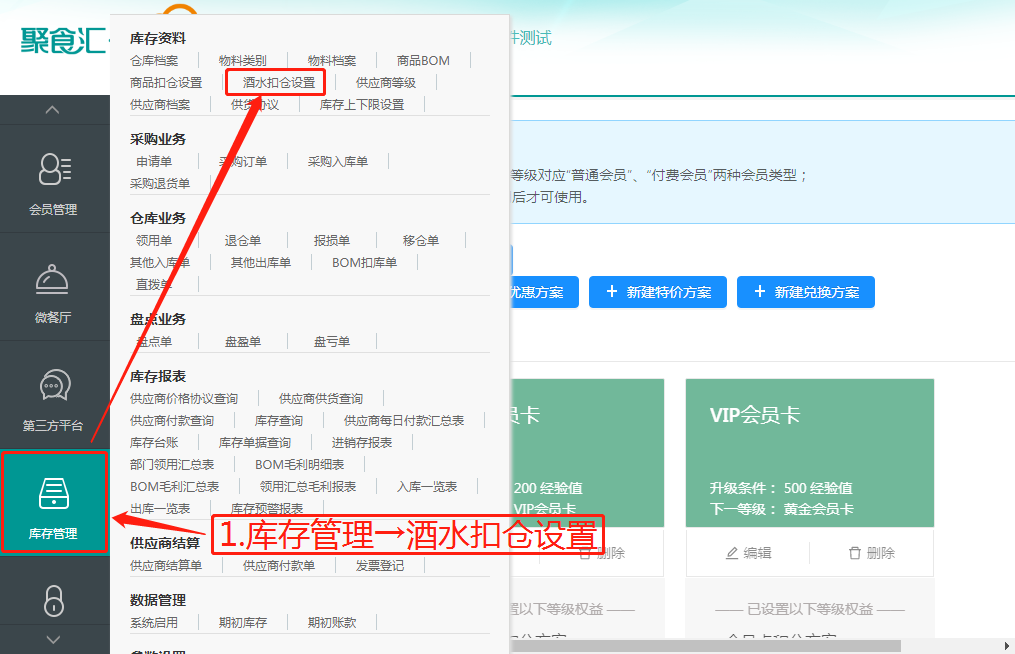Select 库存管理 in the sidebar
The image size is (1015, 654).
coord(54,503)
